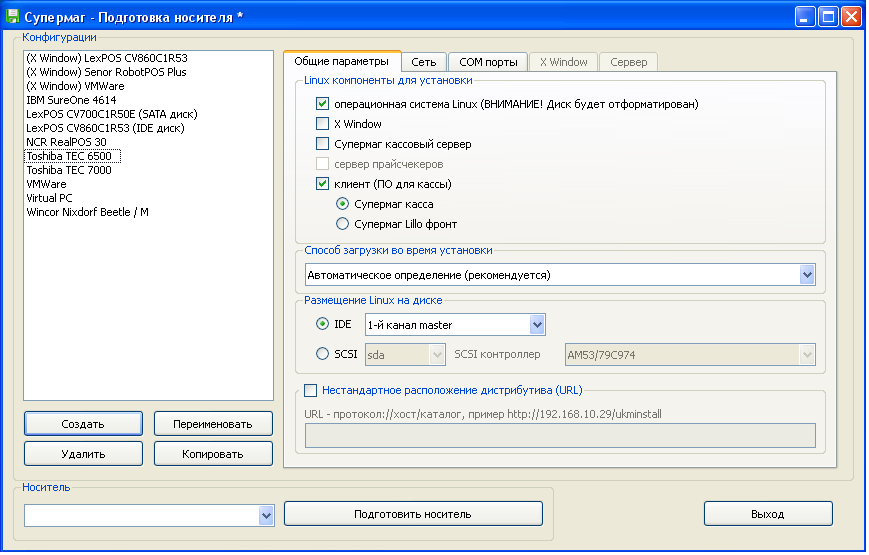Open the 1-й канал master dropdown
869x555 pixels.
point(537,325)
